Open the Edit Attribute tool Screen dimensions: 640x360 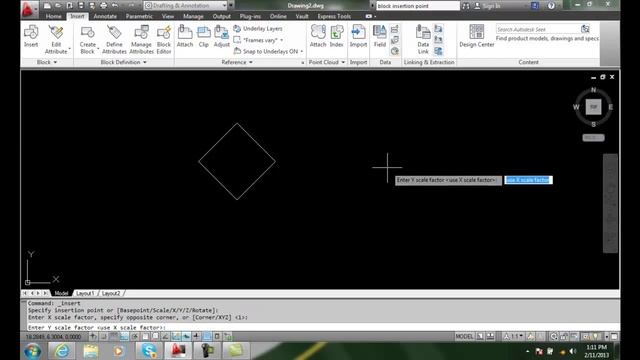point(56,40)
